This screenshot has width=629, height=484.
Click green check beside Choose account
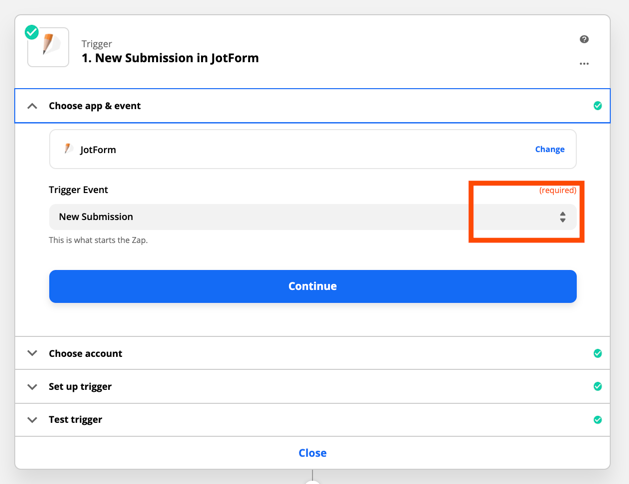(x=597, y=353)
